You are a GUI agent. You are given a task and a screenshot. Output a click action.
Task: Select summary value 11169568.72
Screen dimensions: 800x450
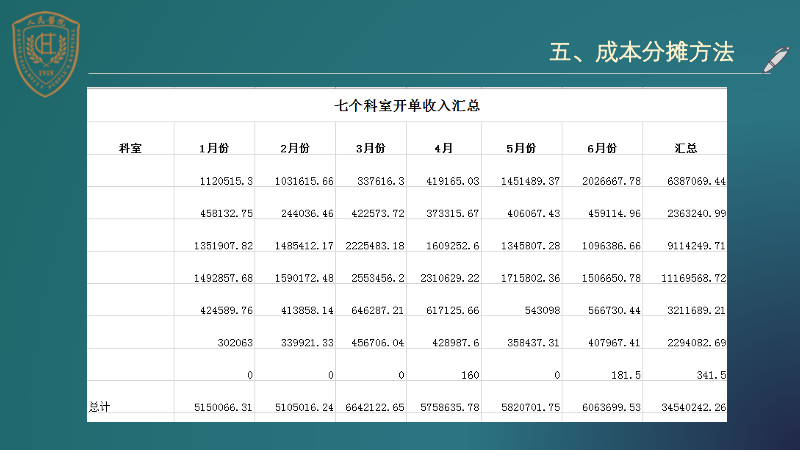[693, 278]
